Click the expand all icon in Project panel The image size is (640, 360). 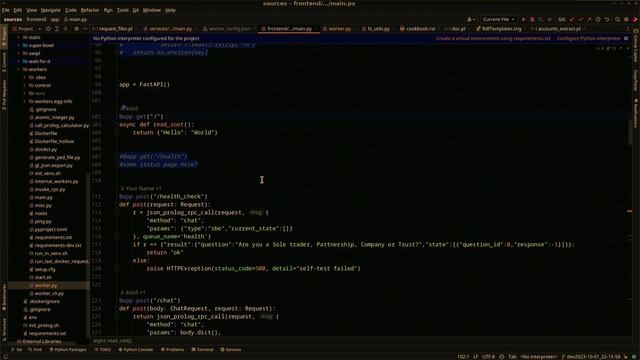pyautogui.click(x=57, y=29)
